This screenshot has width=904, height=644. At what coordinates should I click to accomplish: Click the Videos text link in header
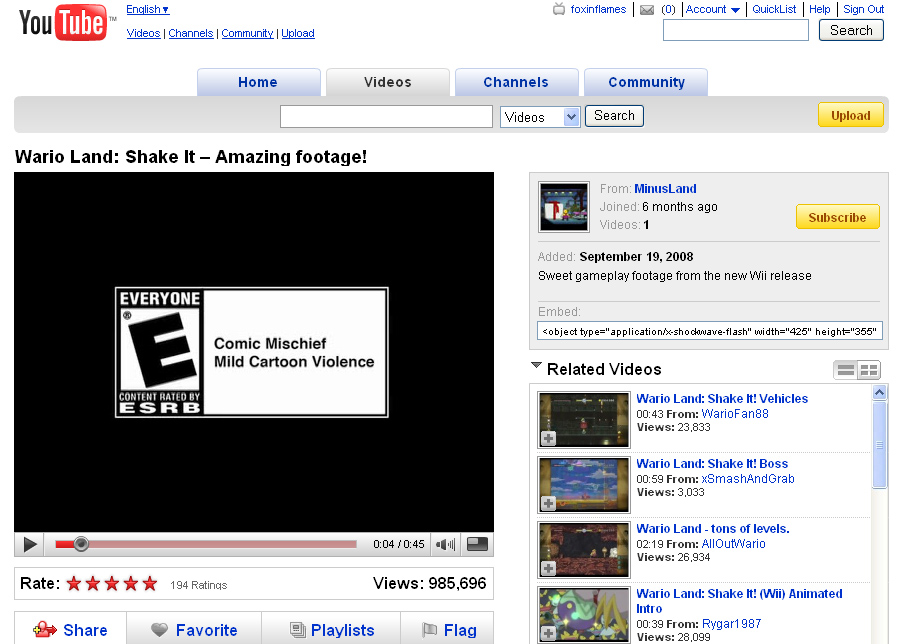pyautogui.click(x=143, y=33)
